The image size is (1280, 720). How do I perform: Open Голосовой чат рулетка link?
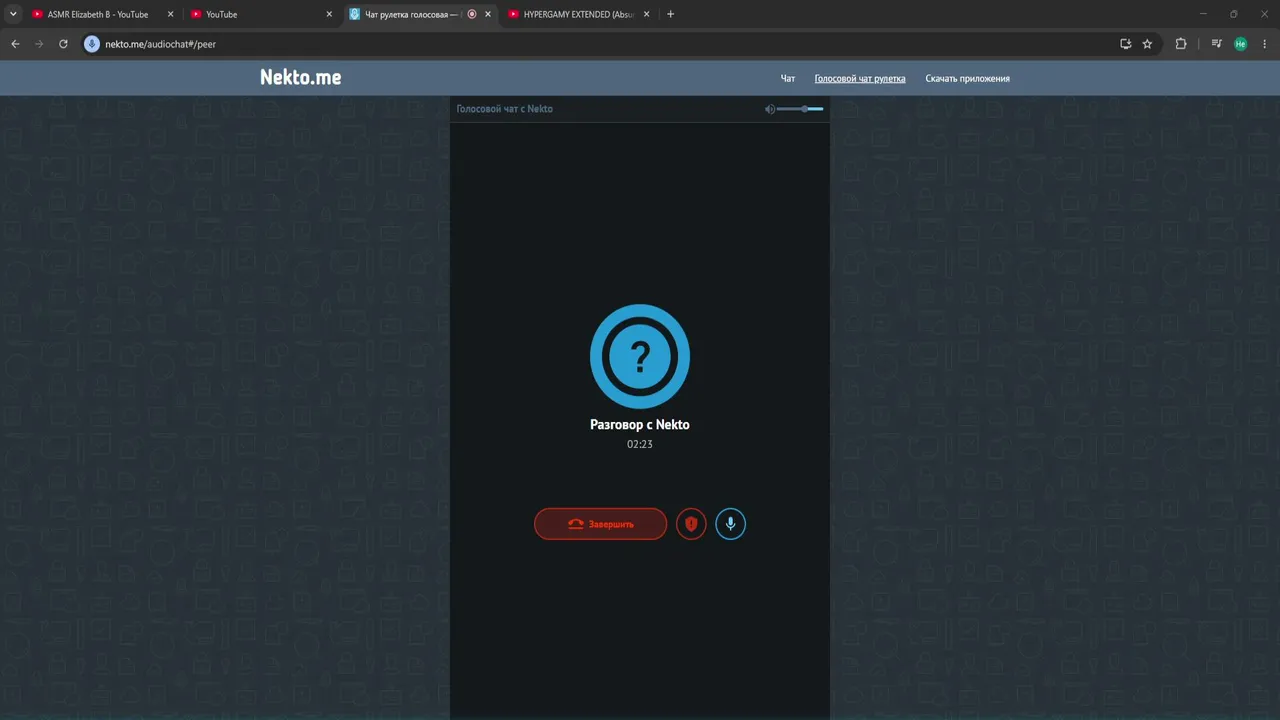click(x=860, y=78)
